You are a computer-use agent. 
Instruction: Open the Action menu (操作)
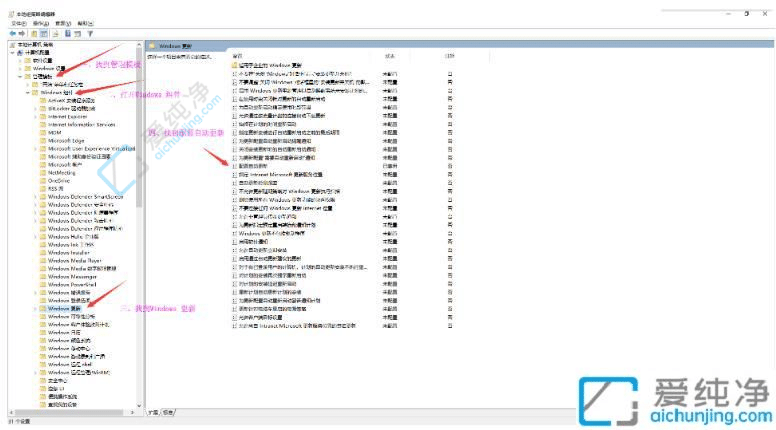pos(41,23)
